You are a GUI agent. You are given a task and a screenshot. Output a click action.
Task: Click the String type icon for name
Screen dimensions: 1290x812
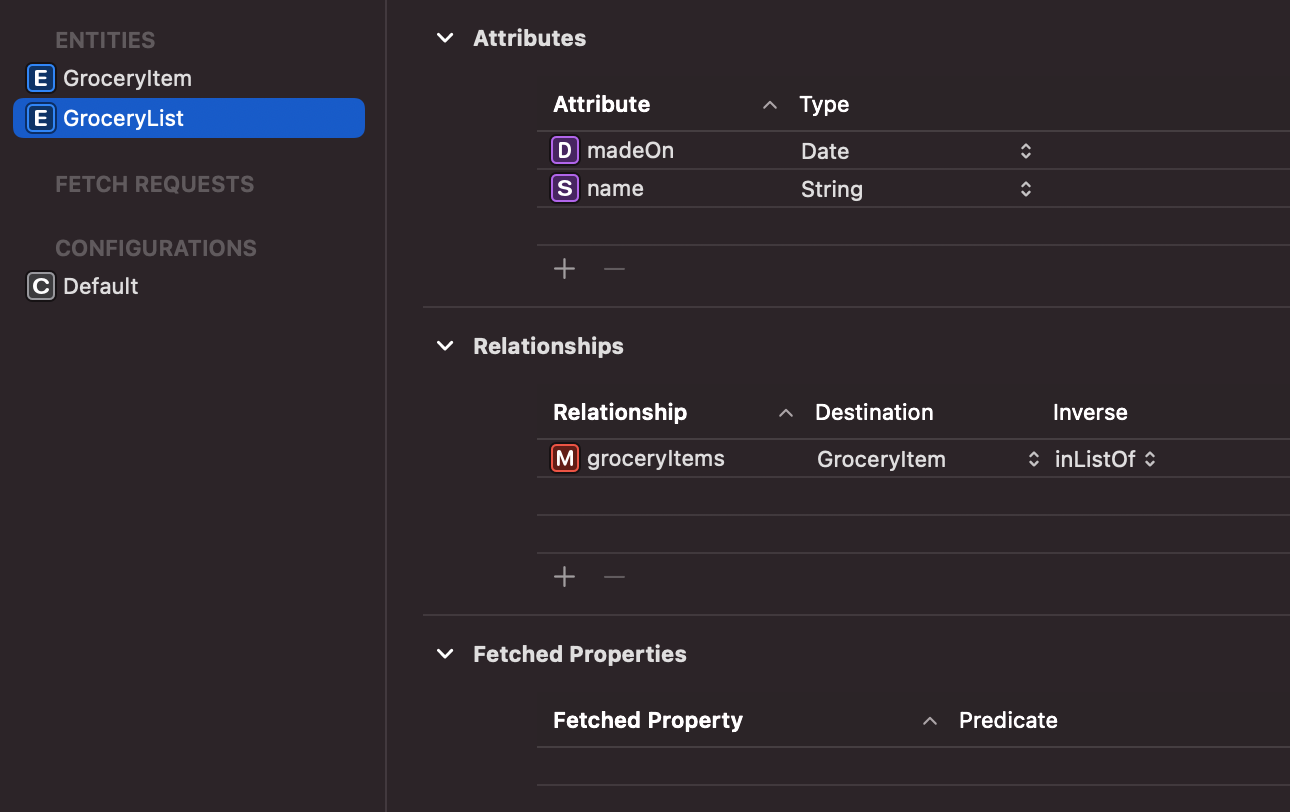coord(565,189)
